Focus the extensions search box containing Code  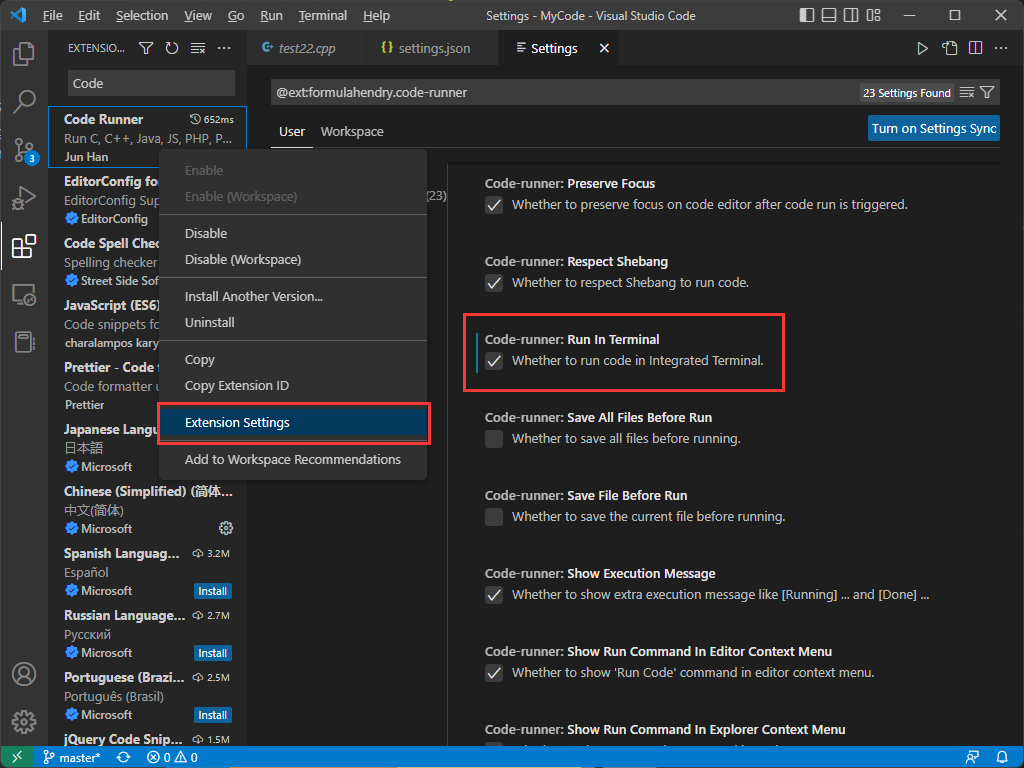[x=151, y=84]
